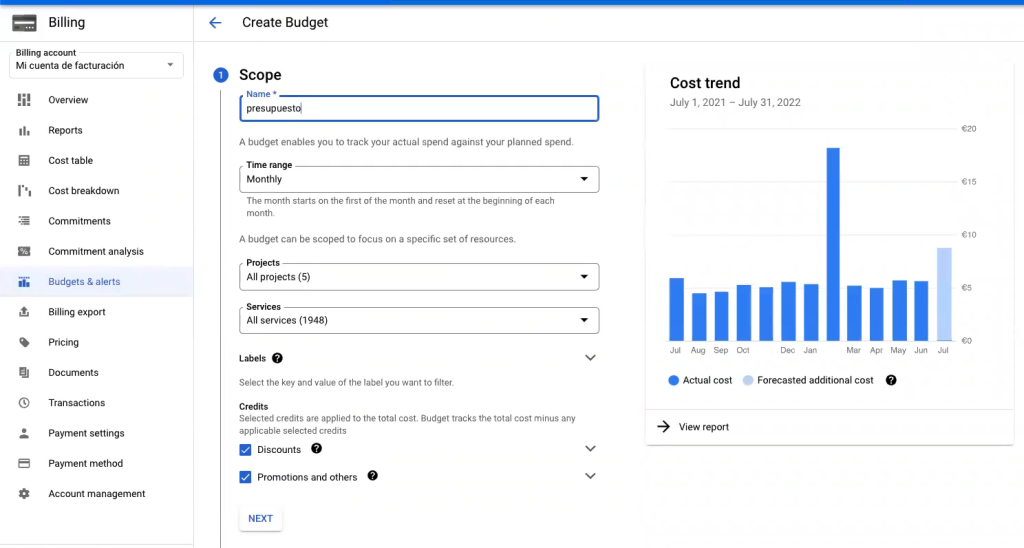The image size is (1024, 548).
Task: Open Account management in the sidebar
Action: point(97,494)
